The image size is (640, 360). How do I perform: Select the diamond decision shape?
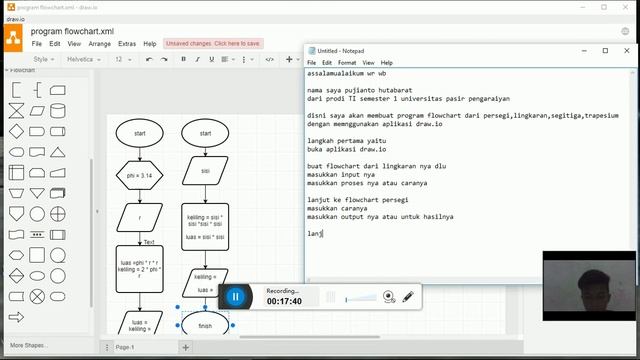coord(16,131)
